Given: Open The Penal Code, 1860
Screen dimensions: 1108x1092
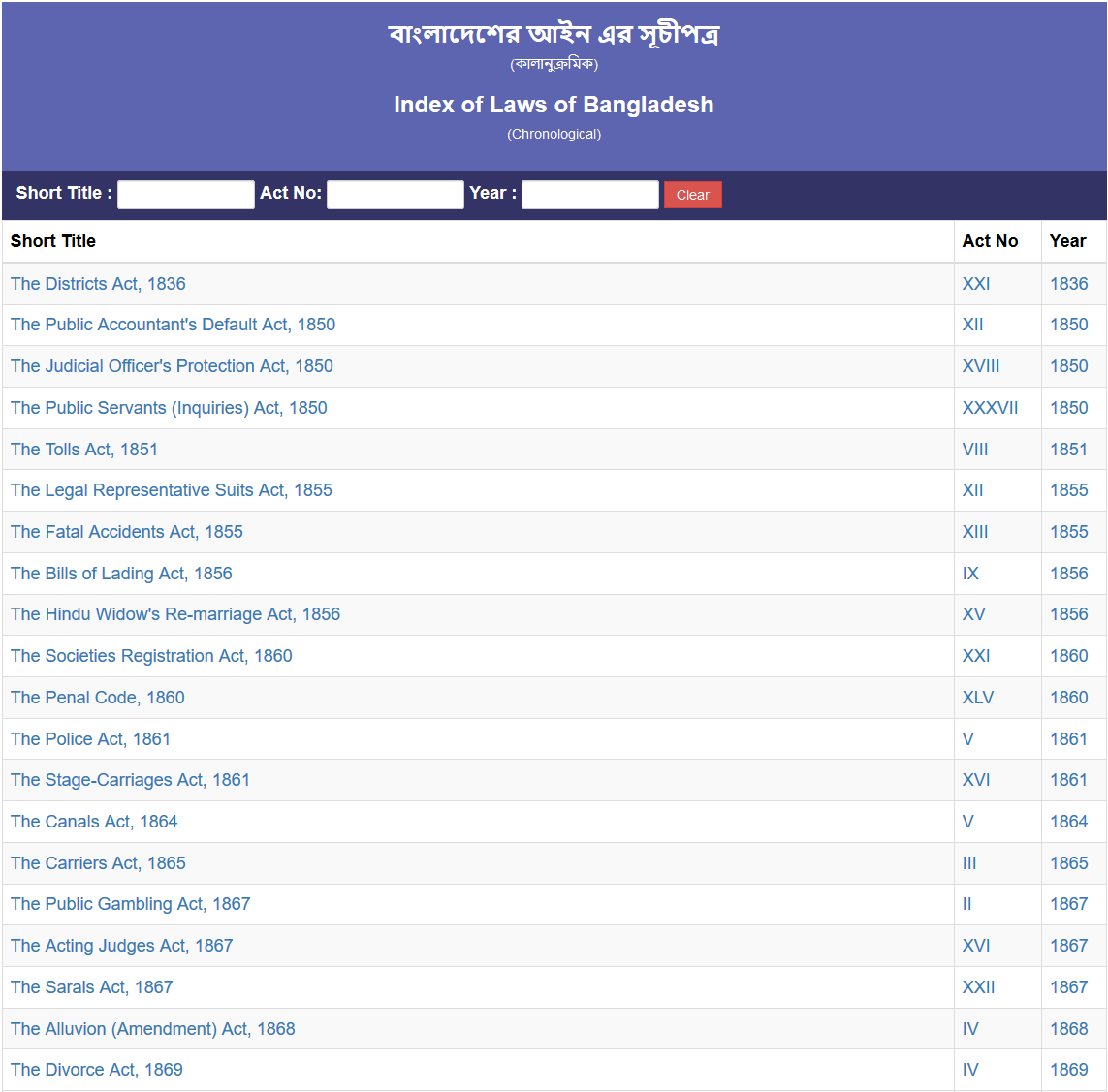Looking at the screenshot, I should coord(97,698).
